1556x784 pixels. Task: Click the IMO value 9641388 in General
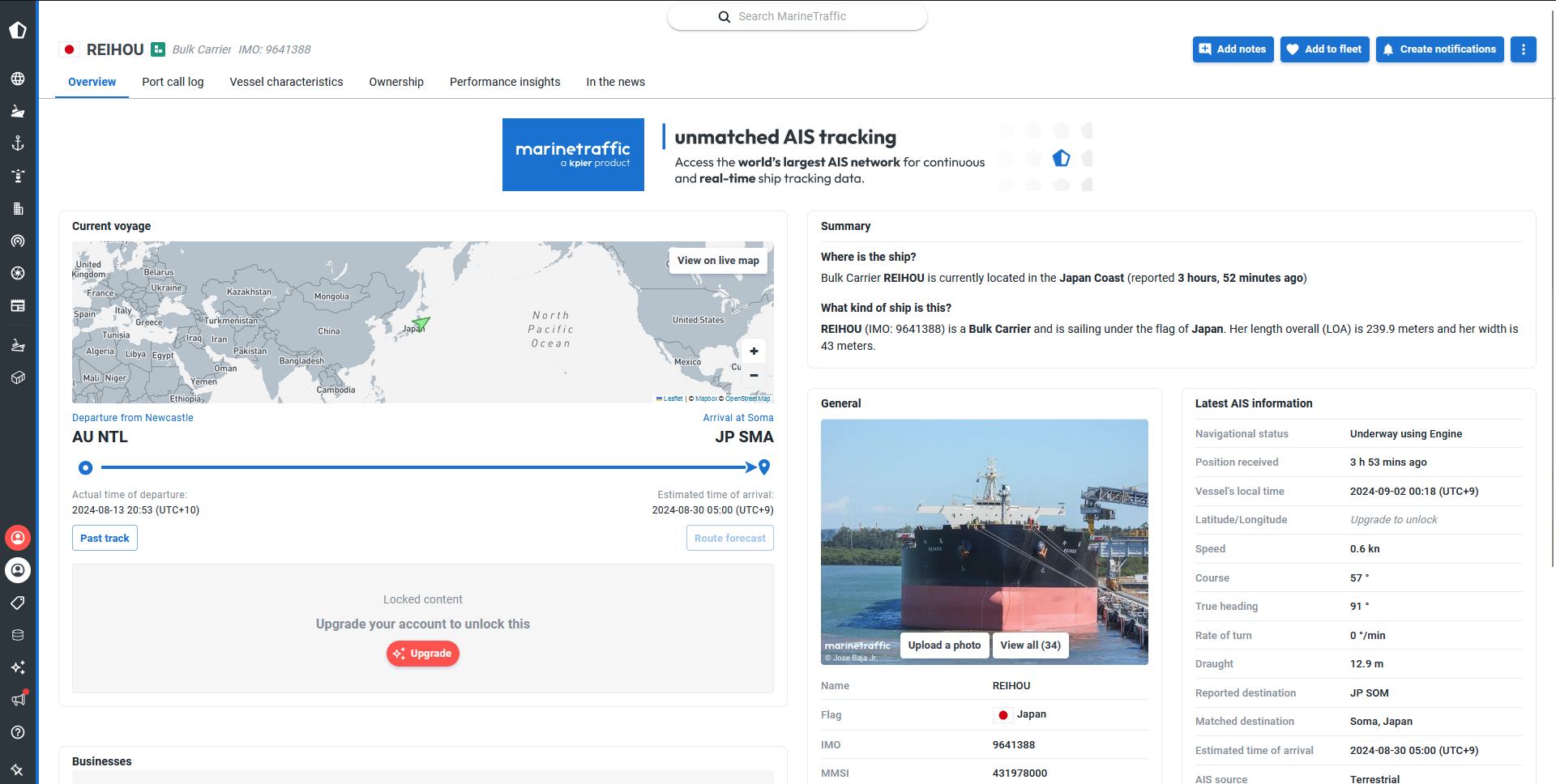[x=1014, y=745]
